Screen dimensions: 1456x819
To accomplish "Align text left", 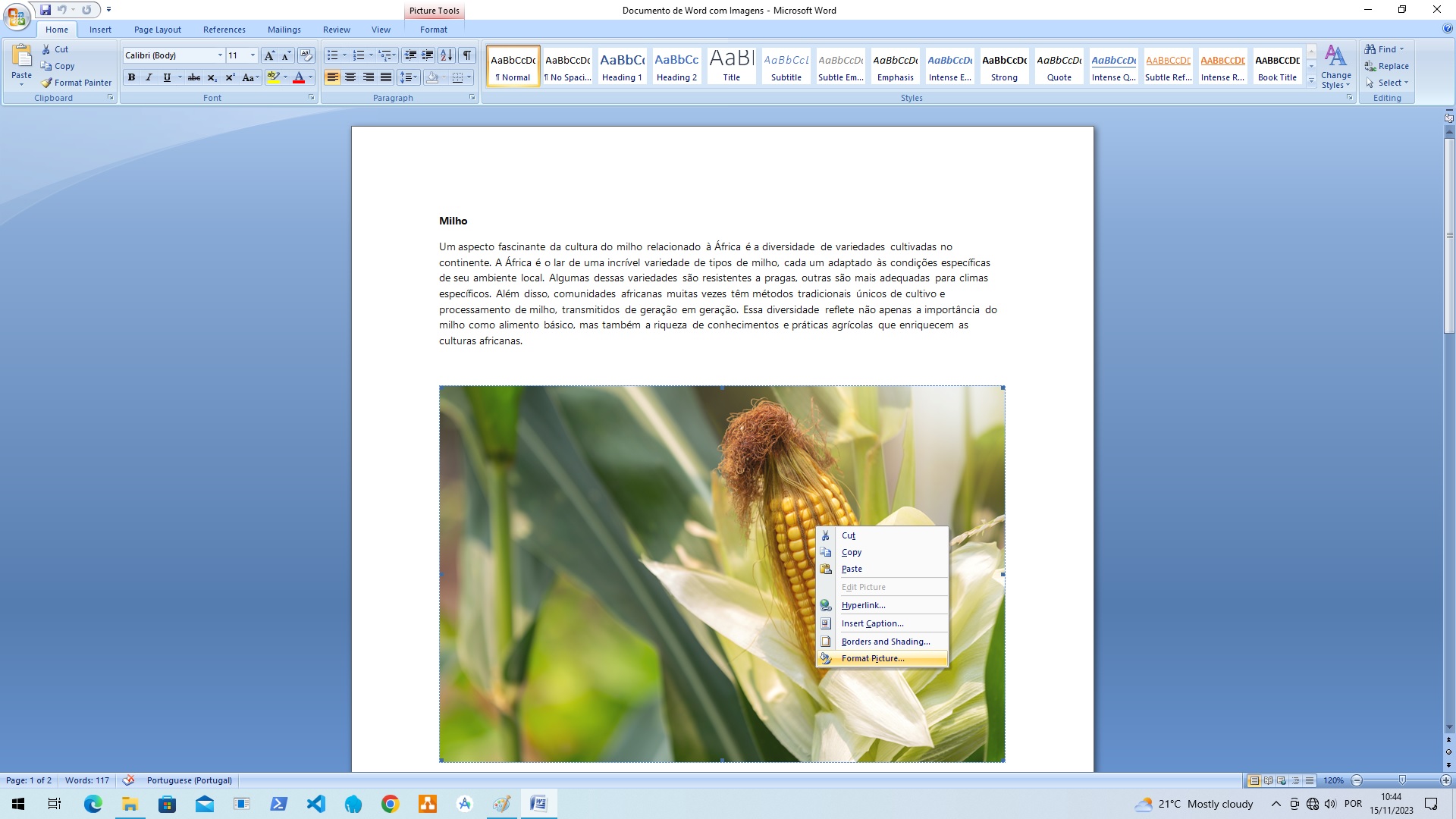I will (x=332, y=77).
